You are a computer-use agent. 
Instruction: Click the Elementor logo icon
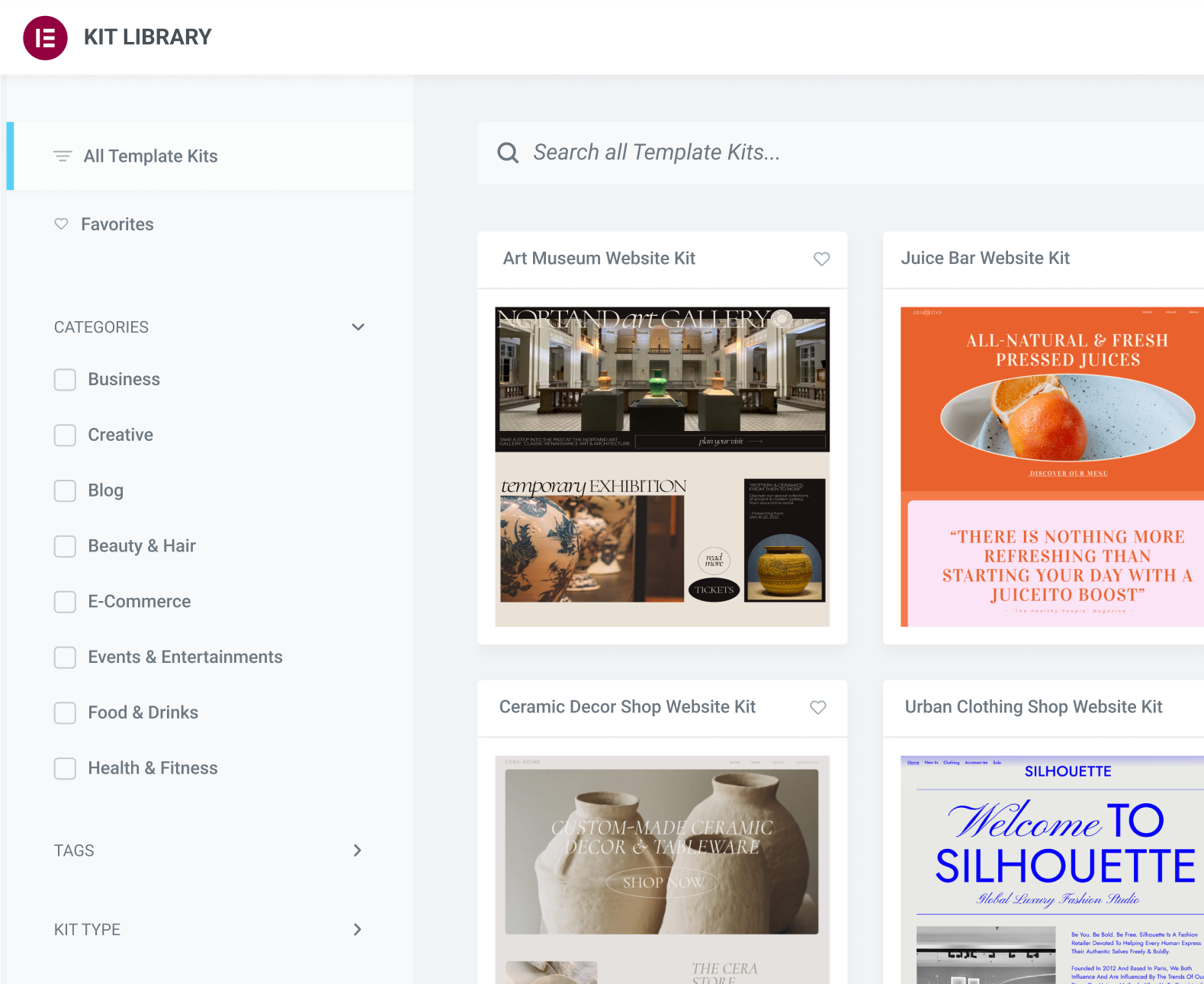(45, 37)
